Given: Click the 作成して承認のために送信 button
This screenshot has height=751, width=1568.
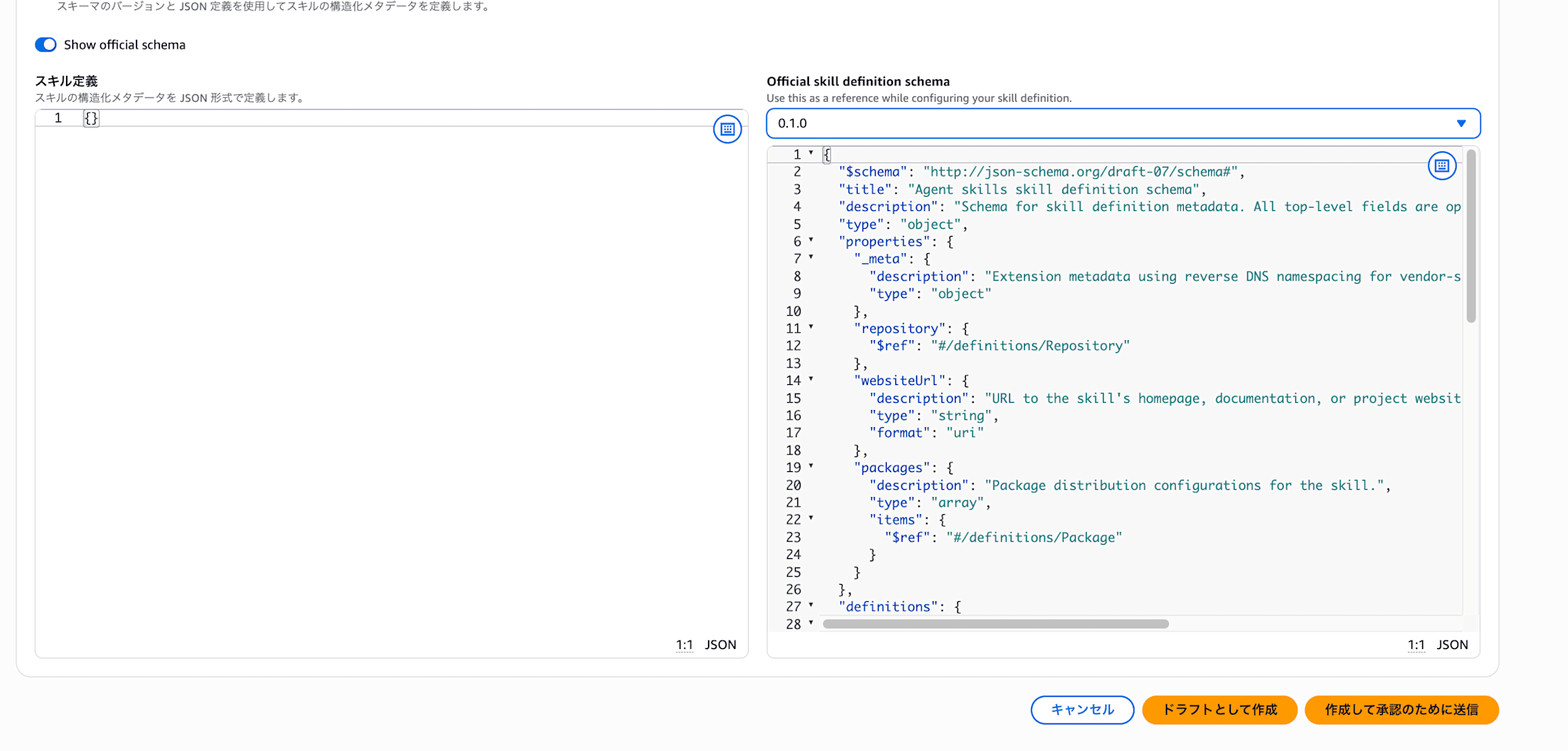Looking at the screenshot, I should [x=1401, y=710].
